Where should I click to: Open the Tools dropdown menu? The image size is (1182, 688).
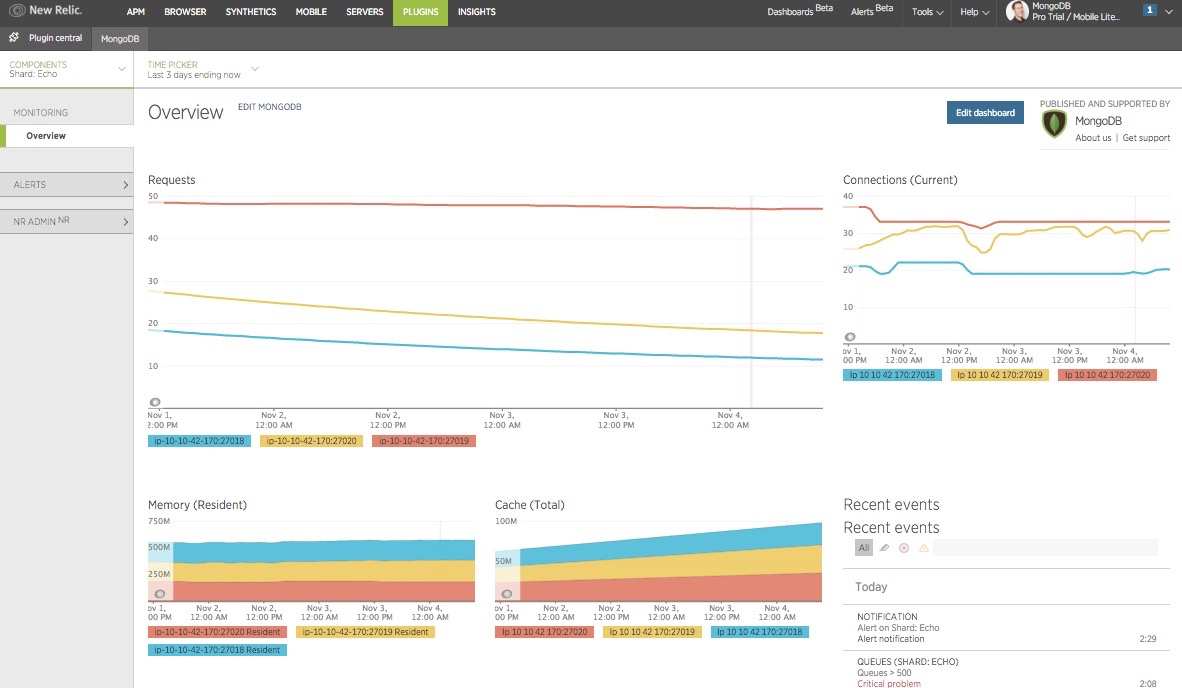click(927, 12)
